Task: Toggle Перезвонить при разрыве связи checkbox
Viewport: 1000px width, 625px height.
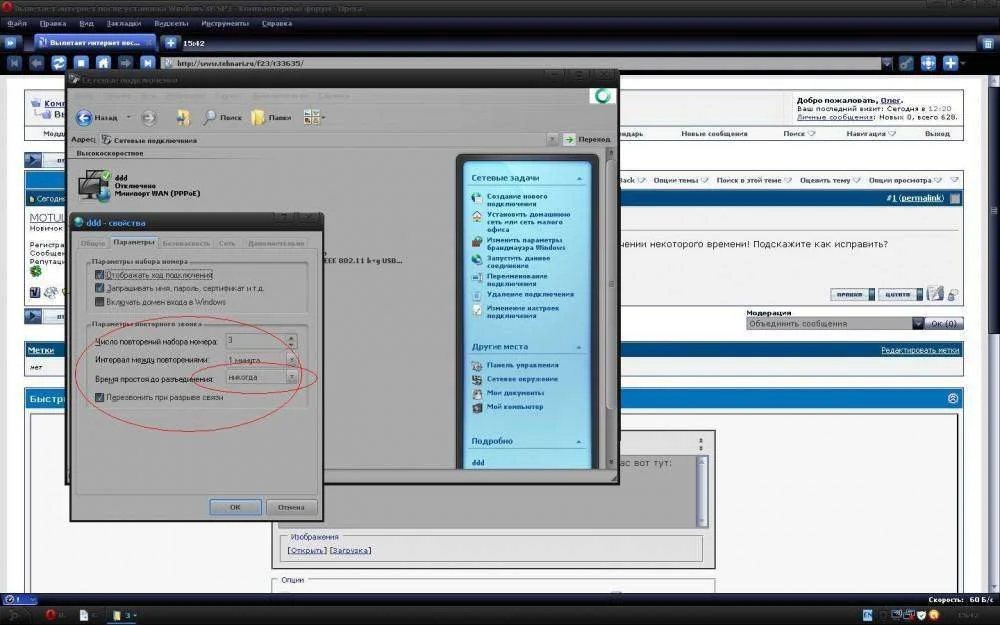Action: click(99, 397)
